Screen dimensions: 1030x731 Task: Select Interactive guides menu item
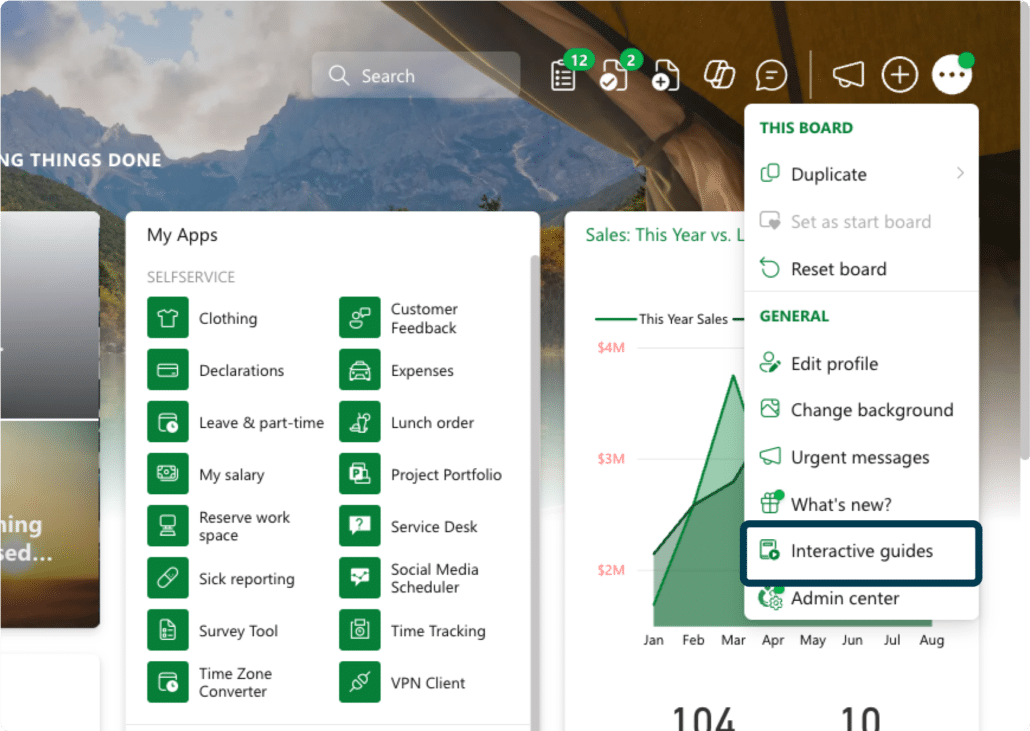coord(861,552)
